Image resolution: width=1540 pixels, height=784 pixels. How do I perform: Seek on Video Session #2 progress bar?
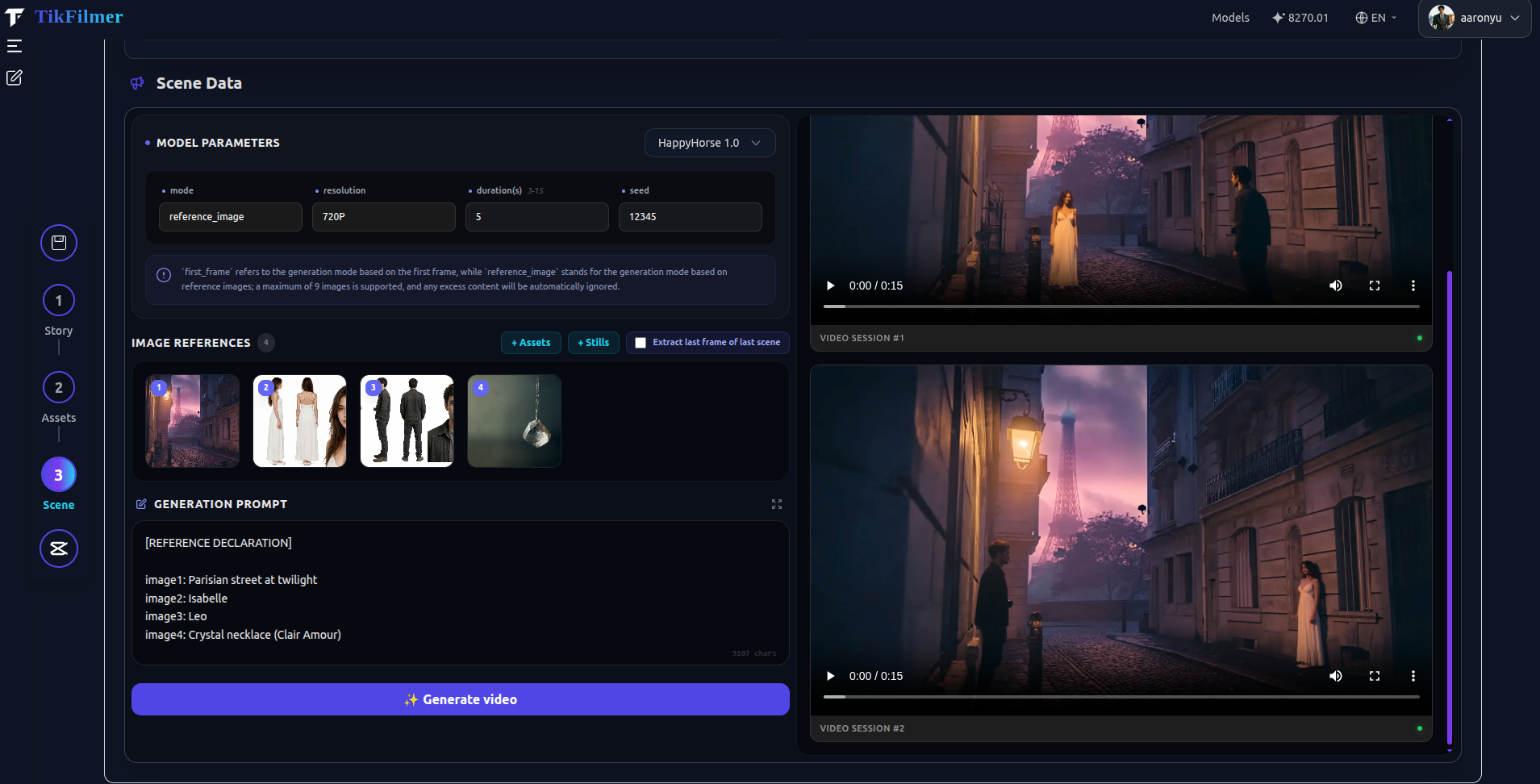tap(1121, 697)
